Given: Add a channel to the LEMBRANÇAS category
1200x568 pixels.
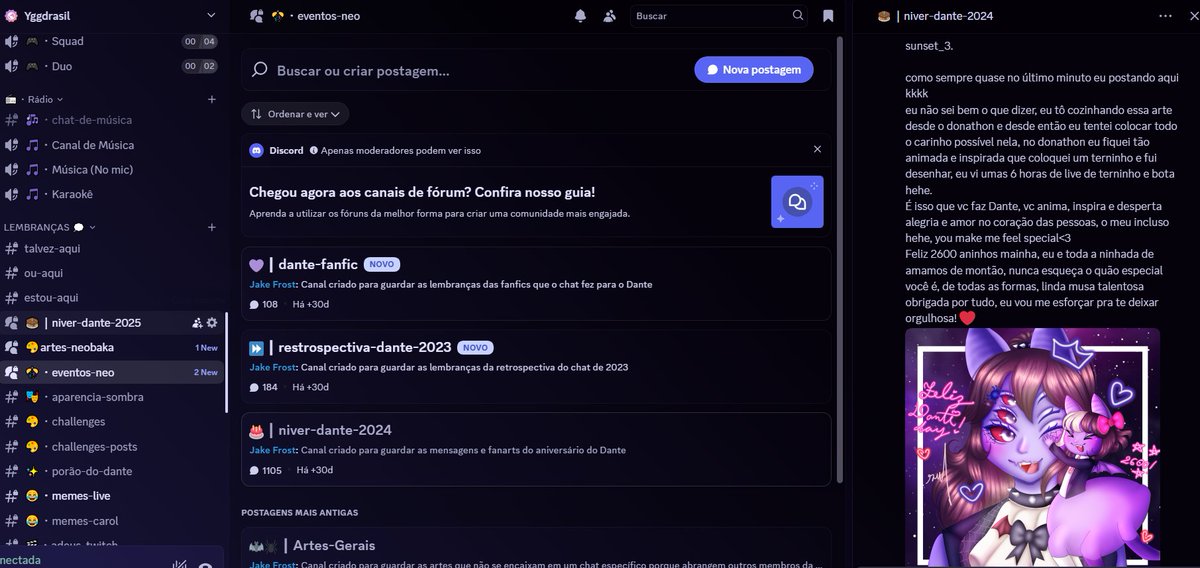Looking at the screenshot, I should click(x=211, y=227).
